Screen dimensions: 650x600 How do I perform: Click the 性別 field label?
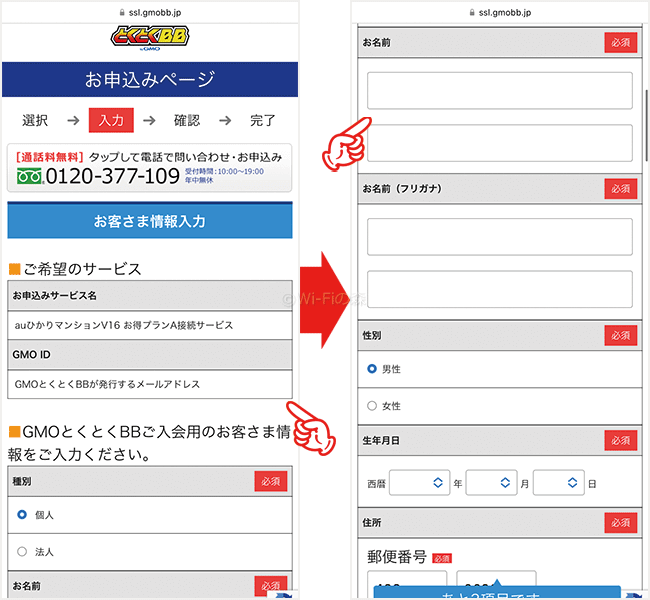[x=372, y=335]
